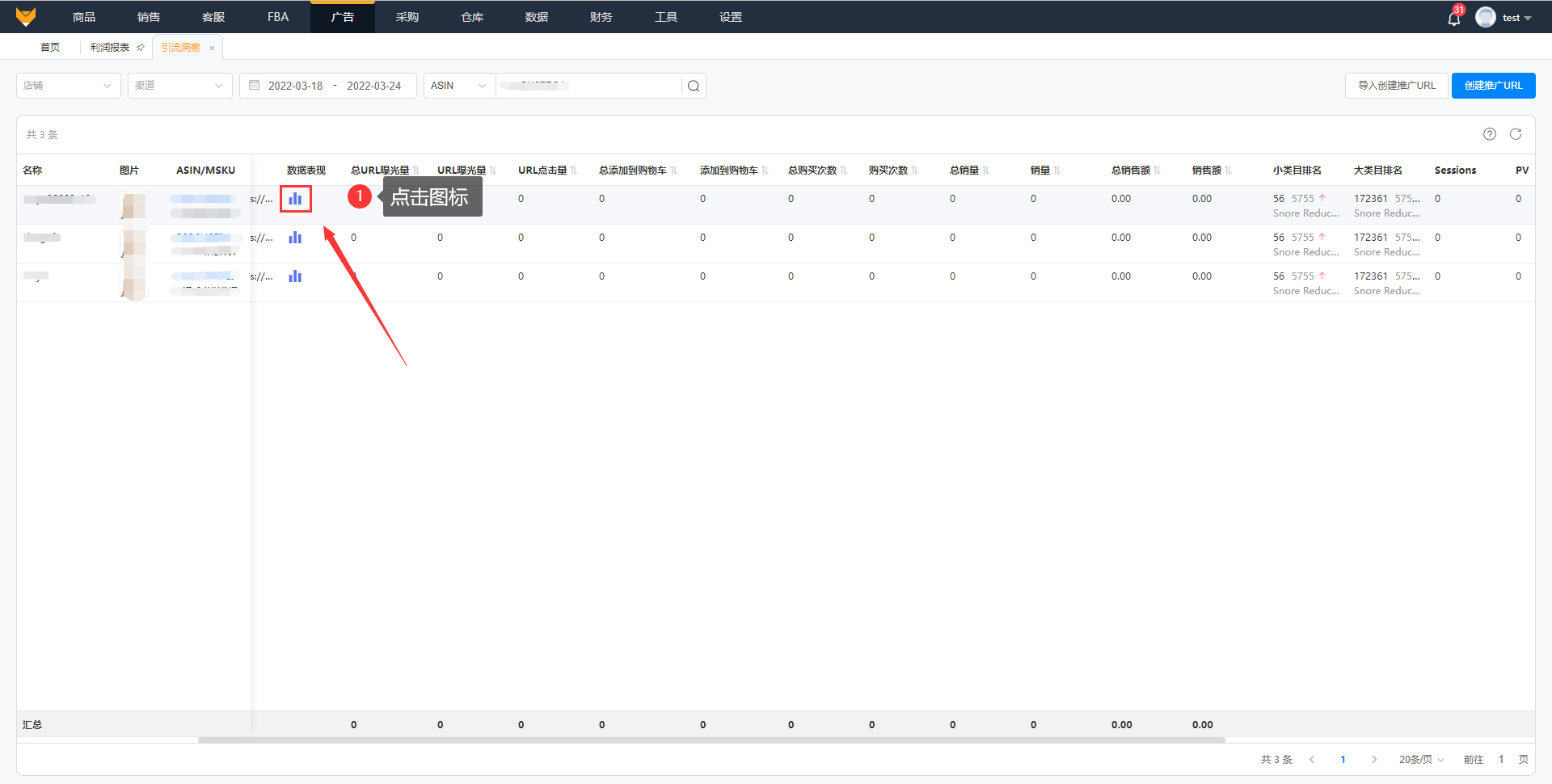Click the table refresh icon

pyautogui.click(x=1516, y=134)
